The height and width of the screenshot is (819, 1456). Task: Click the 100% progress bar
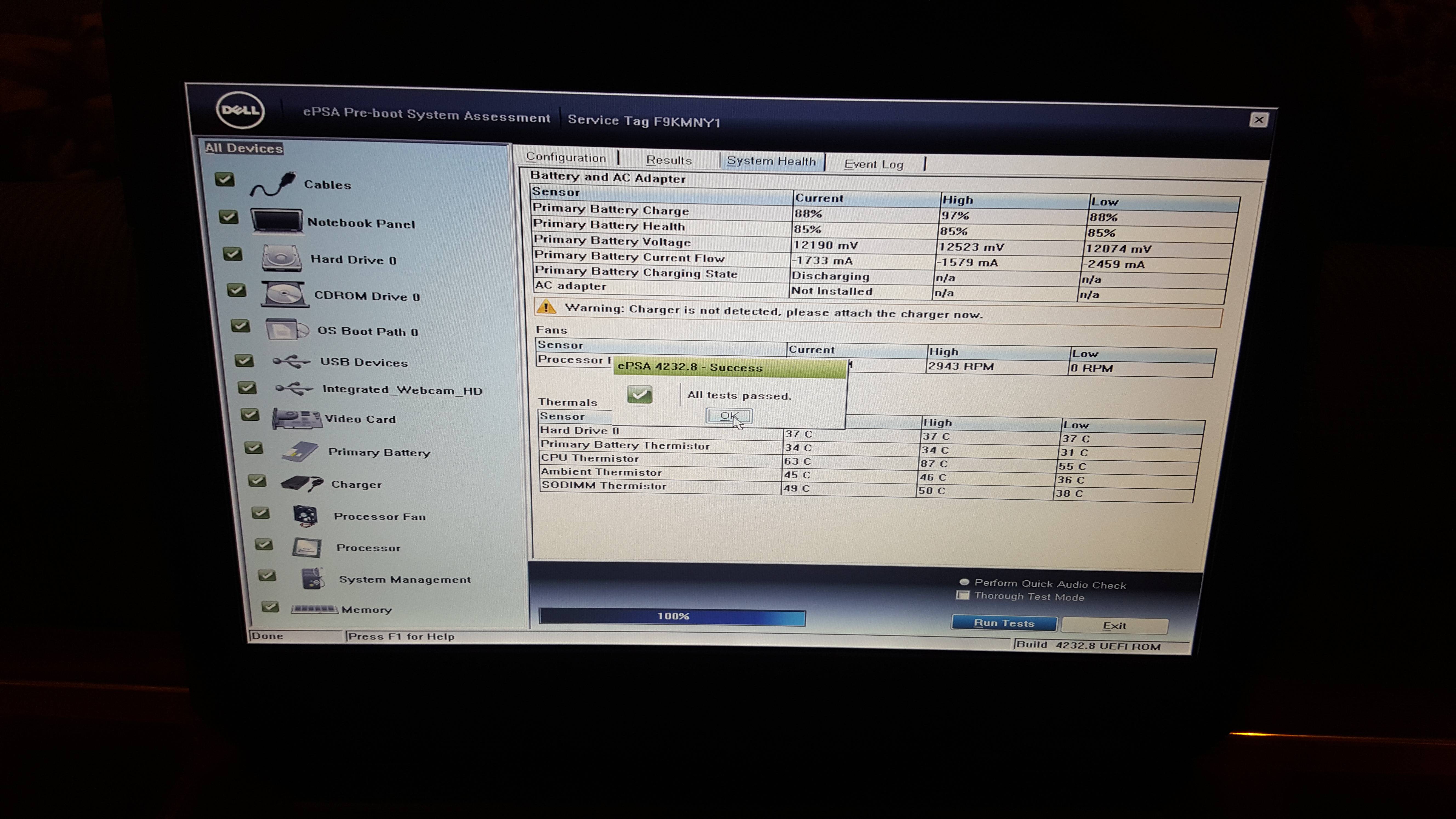click(672, 616)
